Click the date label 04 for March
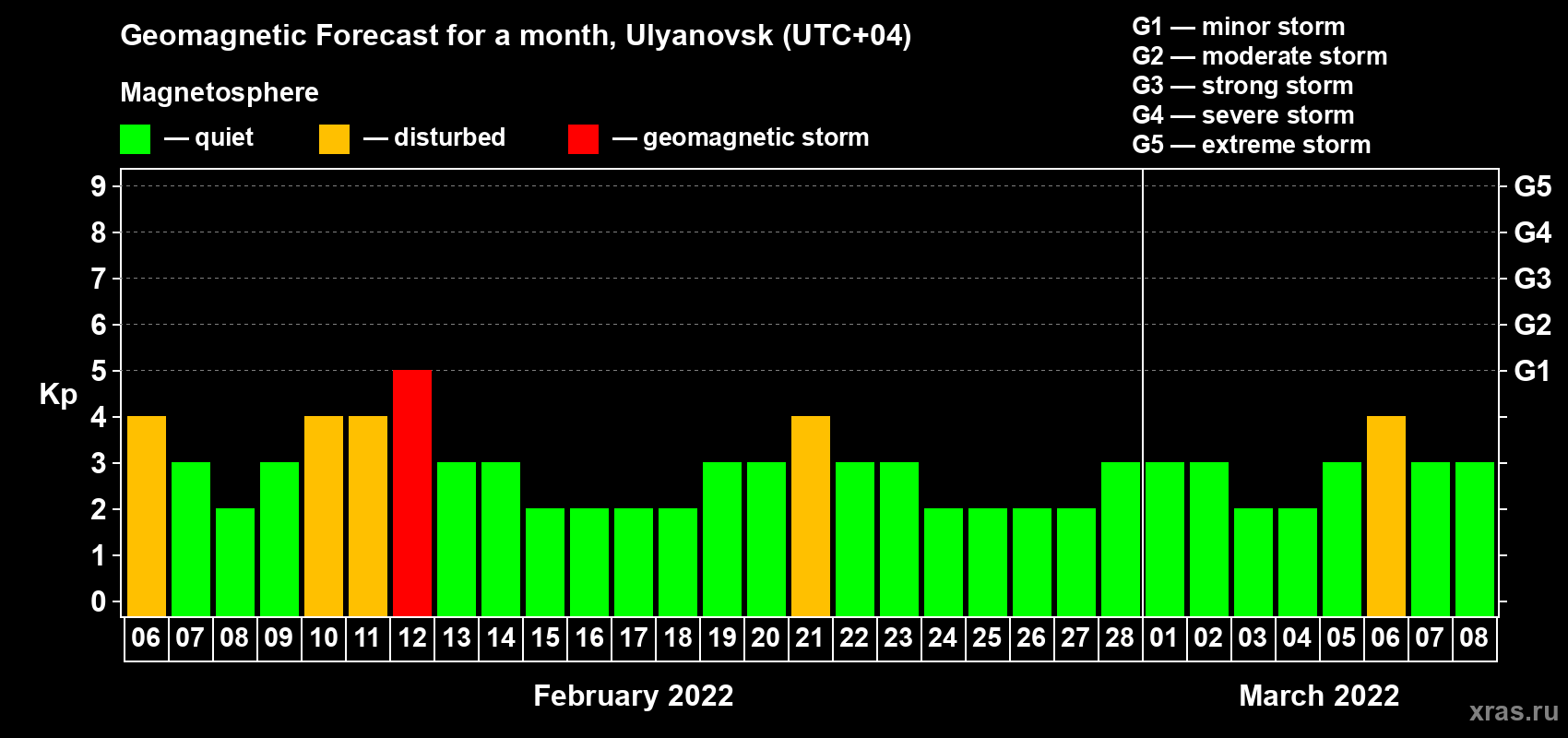 pyautogui.click(x=1297, y=637)
